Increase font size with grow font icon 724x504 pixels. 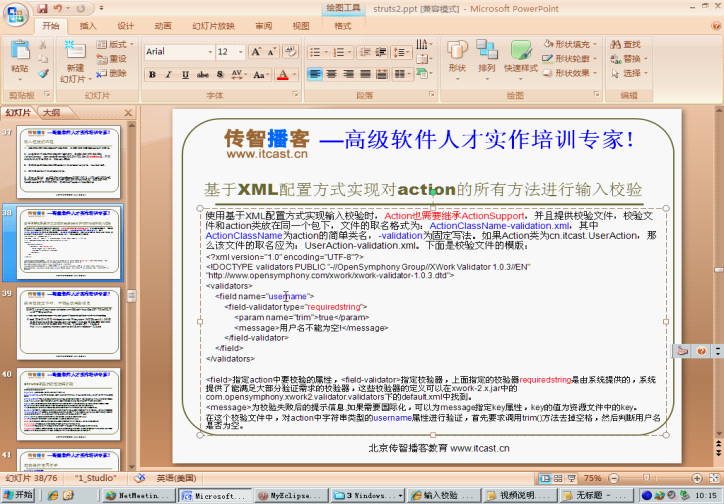(x=255, y=52)
